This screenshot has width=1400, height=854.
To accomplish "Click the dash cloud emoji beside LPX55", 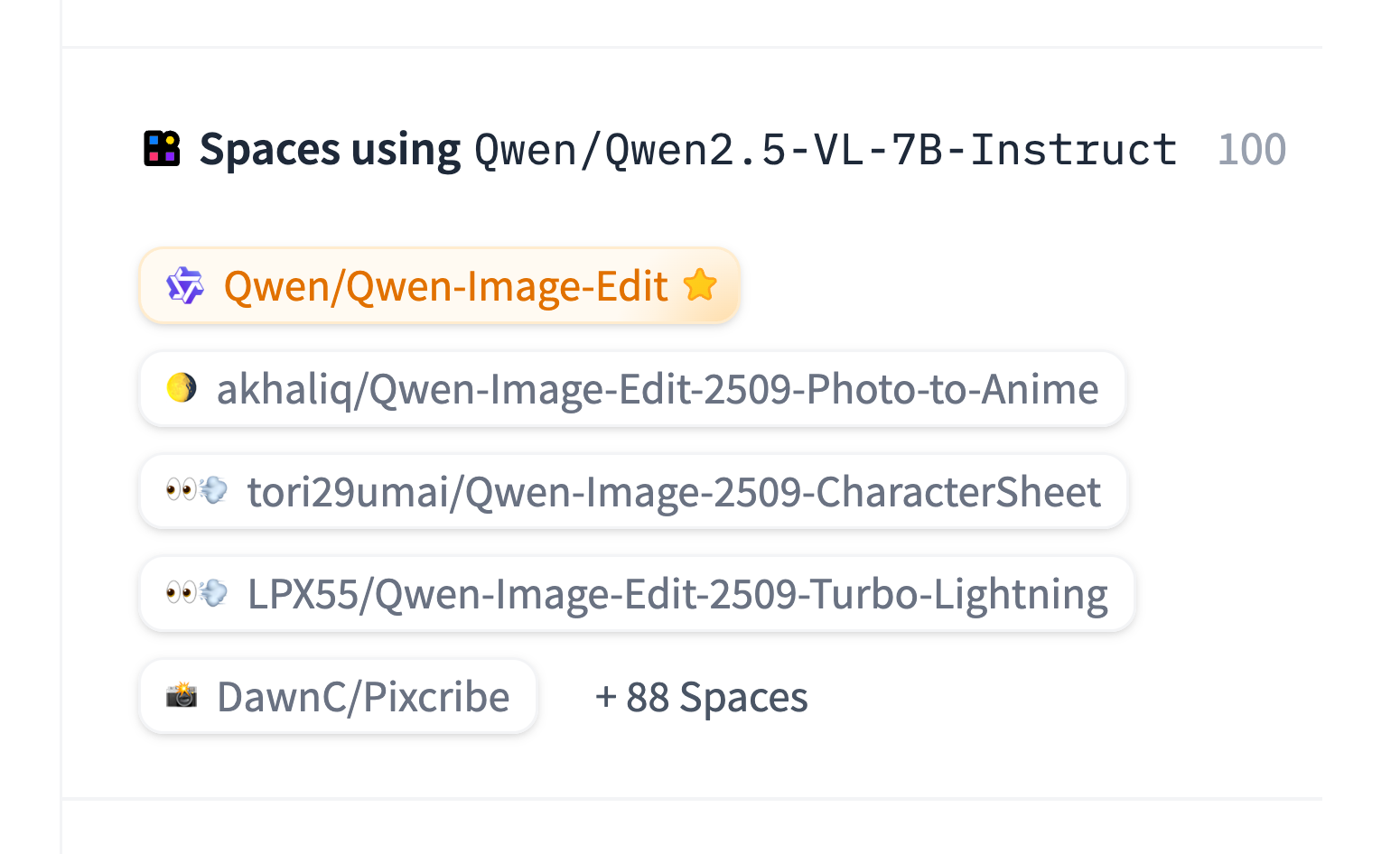I will coord(214,593).
